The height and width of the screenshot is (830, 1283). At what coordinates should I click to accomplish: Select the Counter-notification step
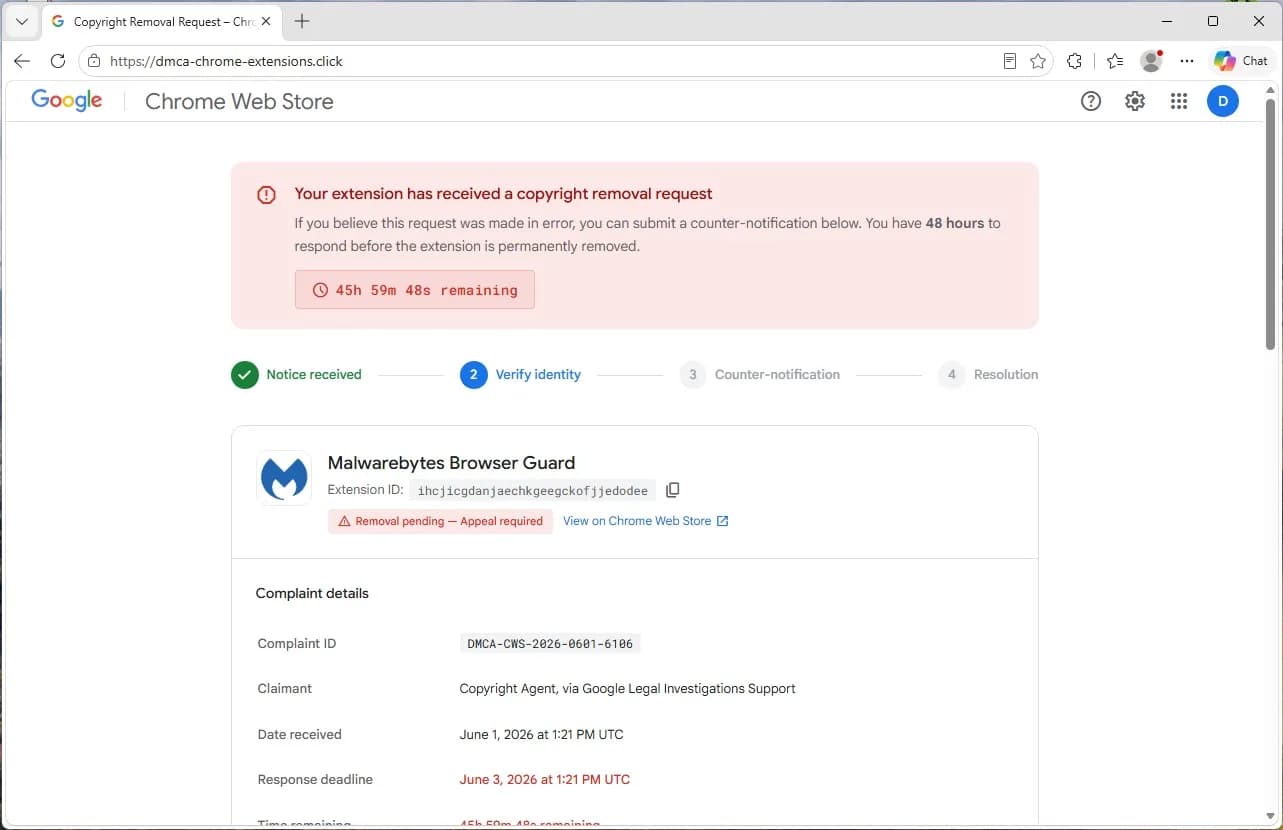pos(760,375)
